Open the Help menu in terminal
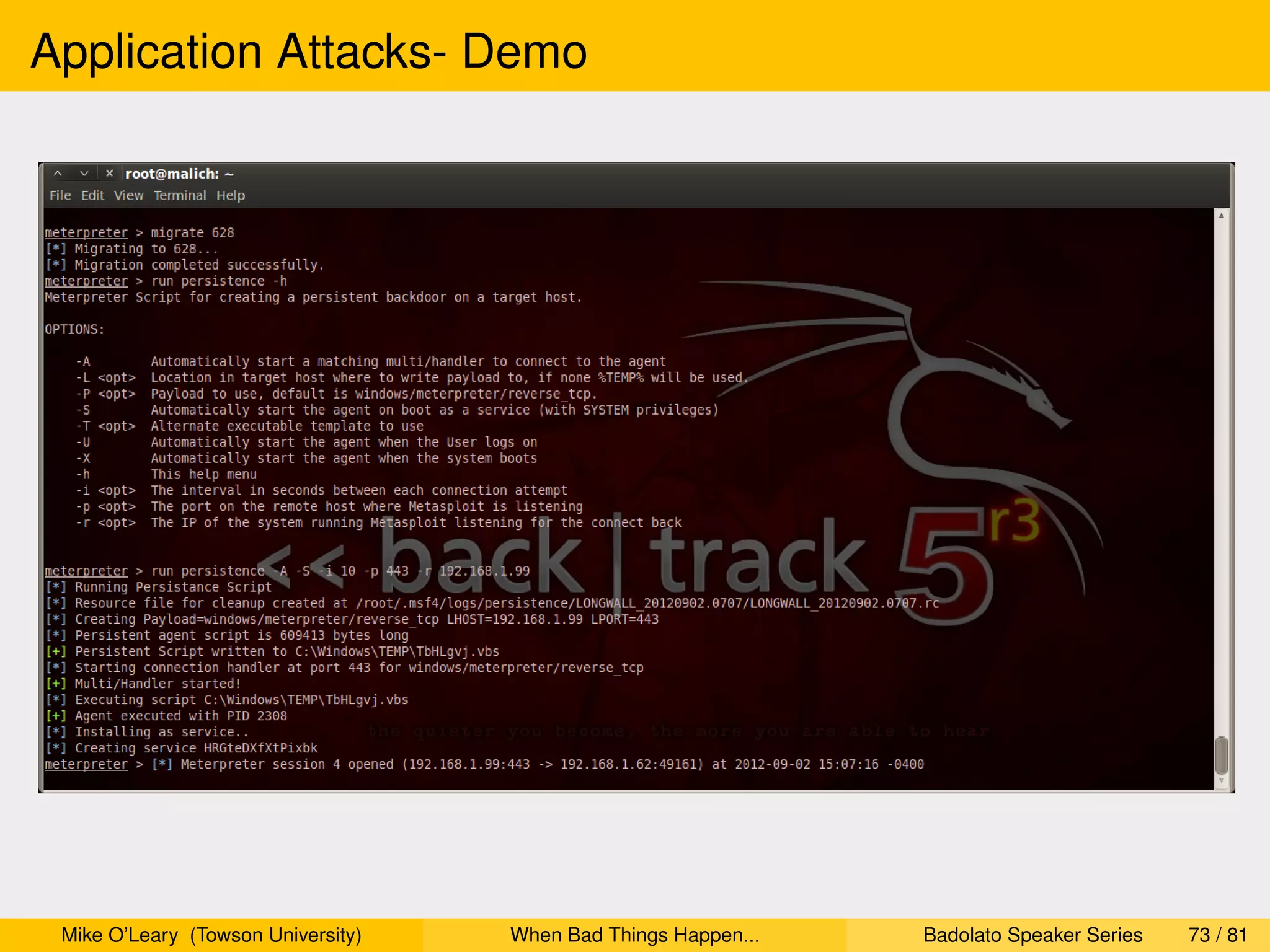The height and width of the screenshot is (952, 1270). pos(231,196)
